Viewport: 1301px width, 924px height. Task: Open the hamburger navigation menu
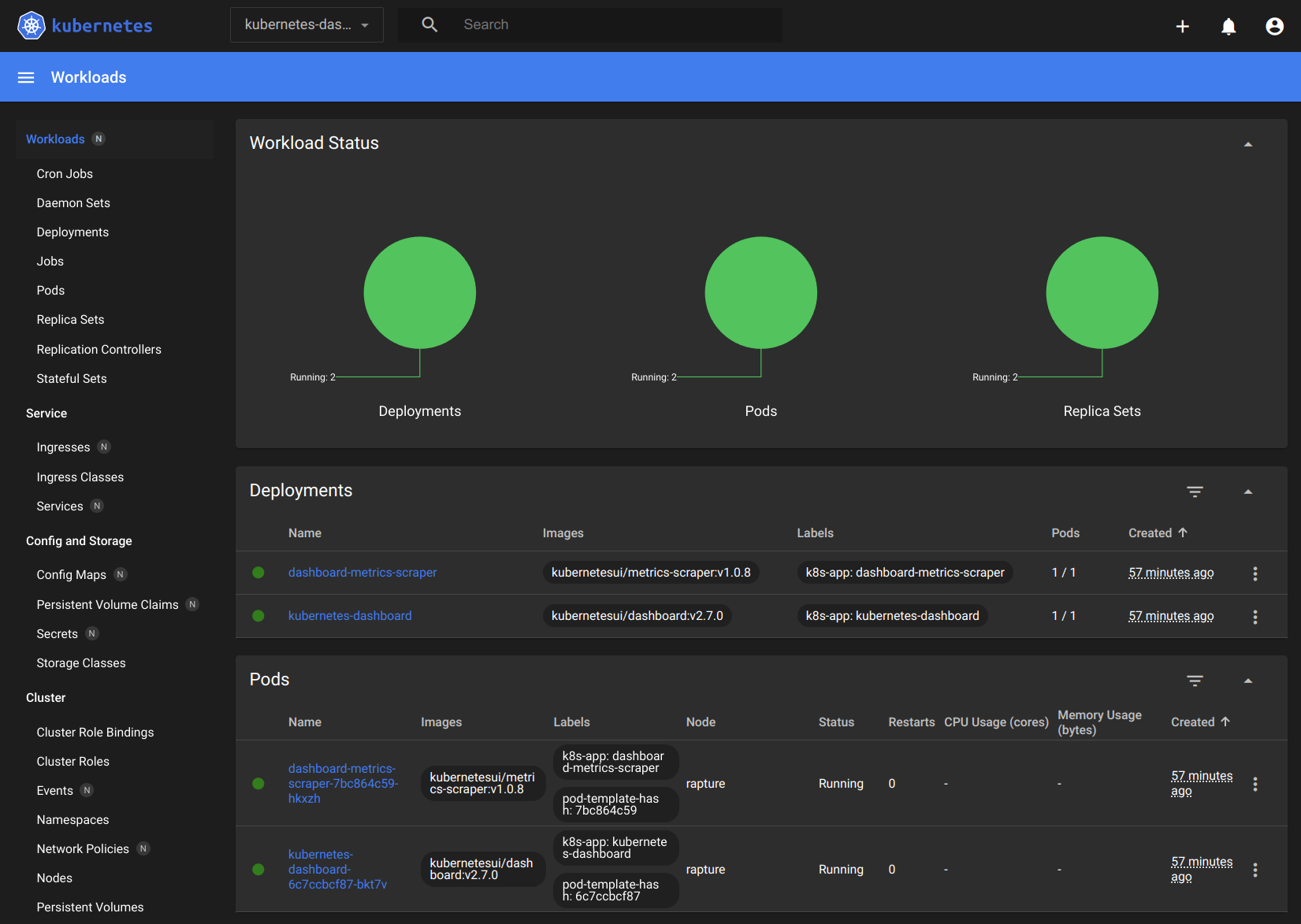pos(26,77)
